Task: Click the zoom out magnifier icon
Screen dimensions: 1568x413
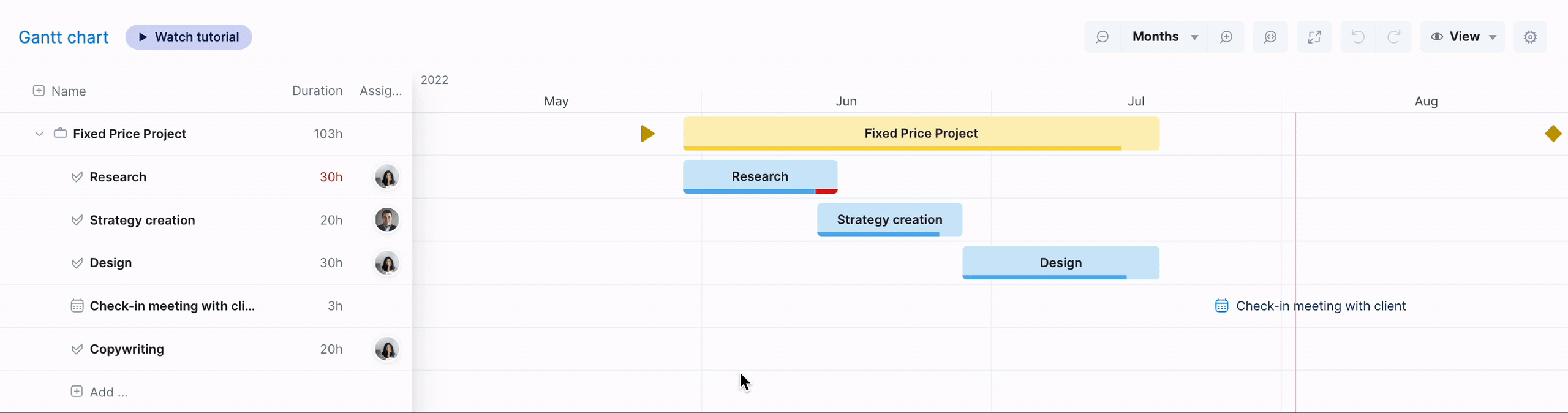Action: point(1102,37)
